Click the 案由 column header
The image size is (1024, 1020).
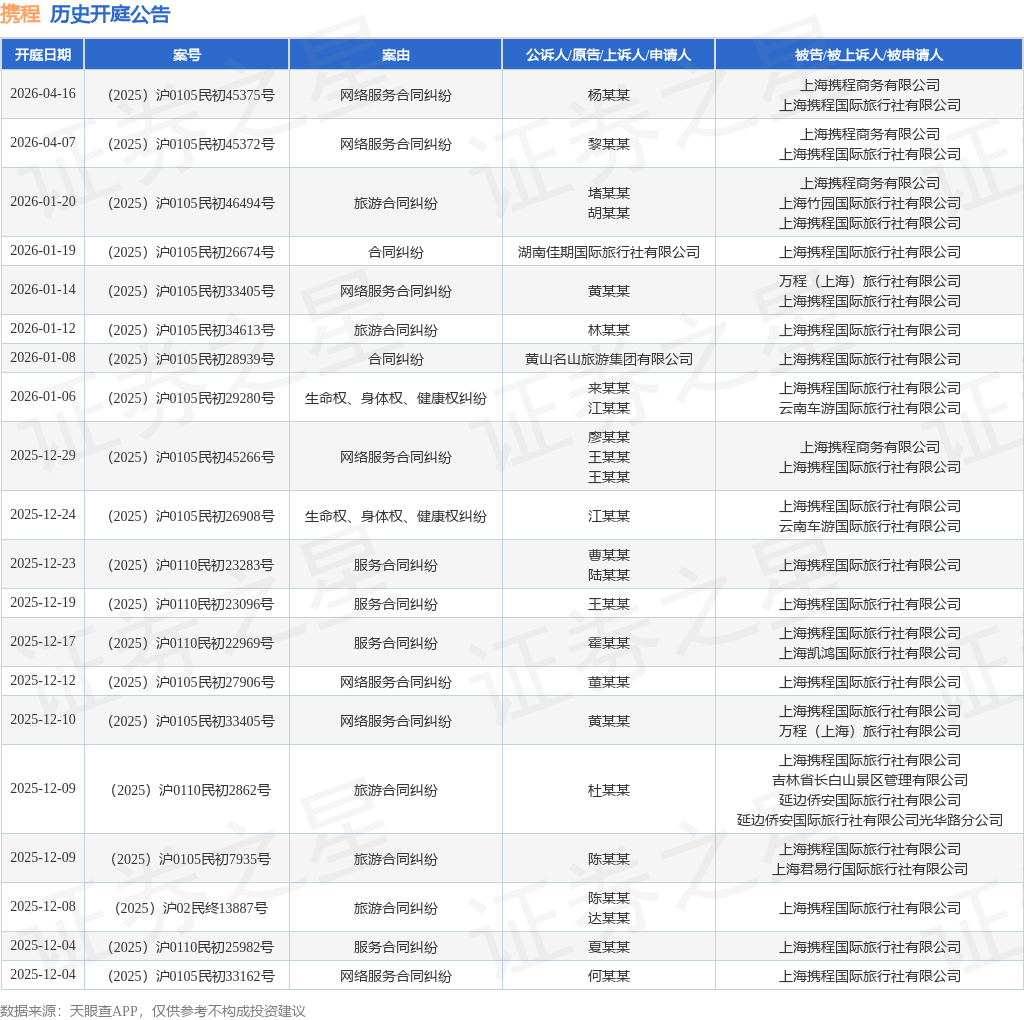click(x=396, y=55)
